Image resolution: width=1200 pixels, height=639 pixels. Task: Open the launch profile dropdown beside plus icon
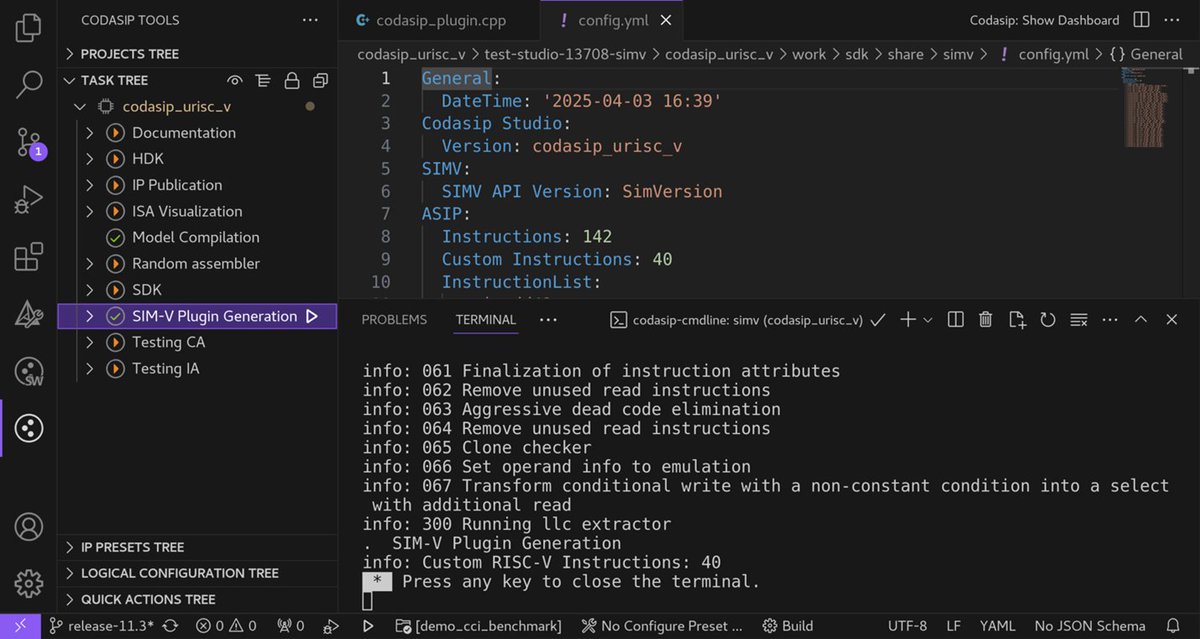(x=928, y=320)
